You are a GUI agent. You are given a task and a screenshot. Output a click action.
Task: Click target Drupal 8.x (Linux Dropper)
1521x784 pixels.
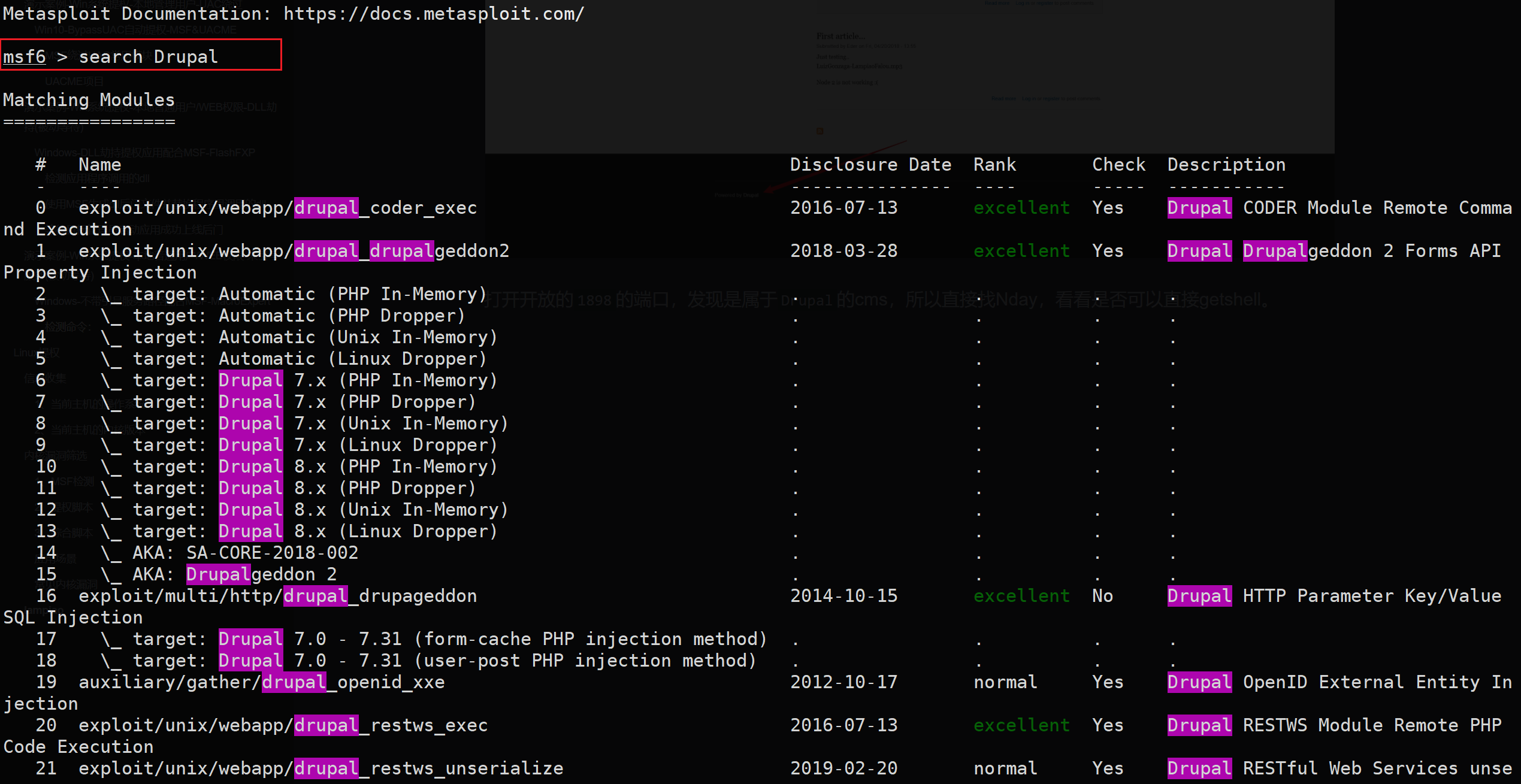click(x=315, y=531)
